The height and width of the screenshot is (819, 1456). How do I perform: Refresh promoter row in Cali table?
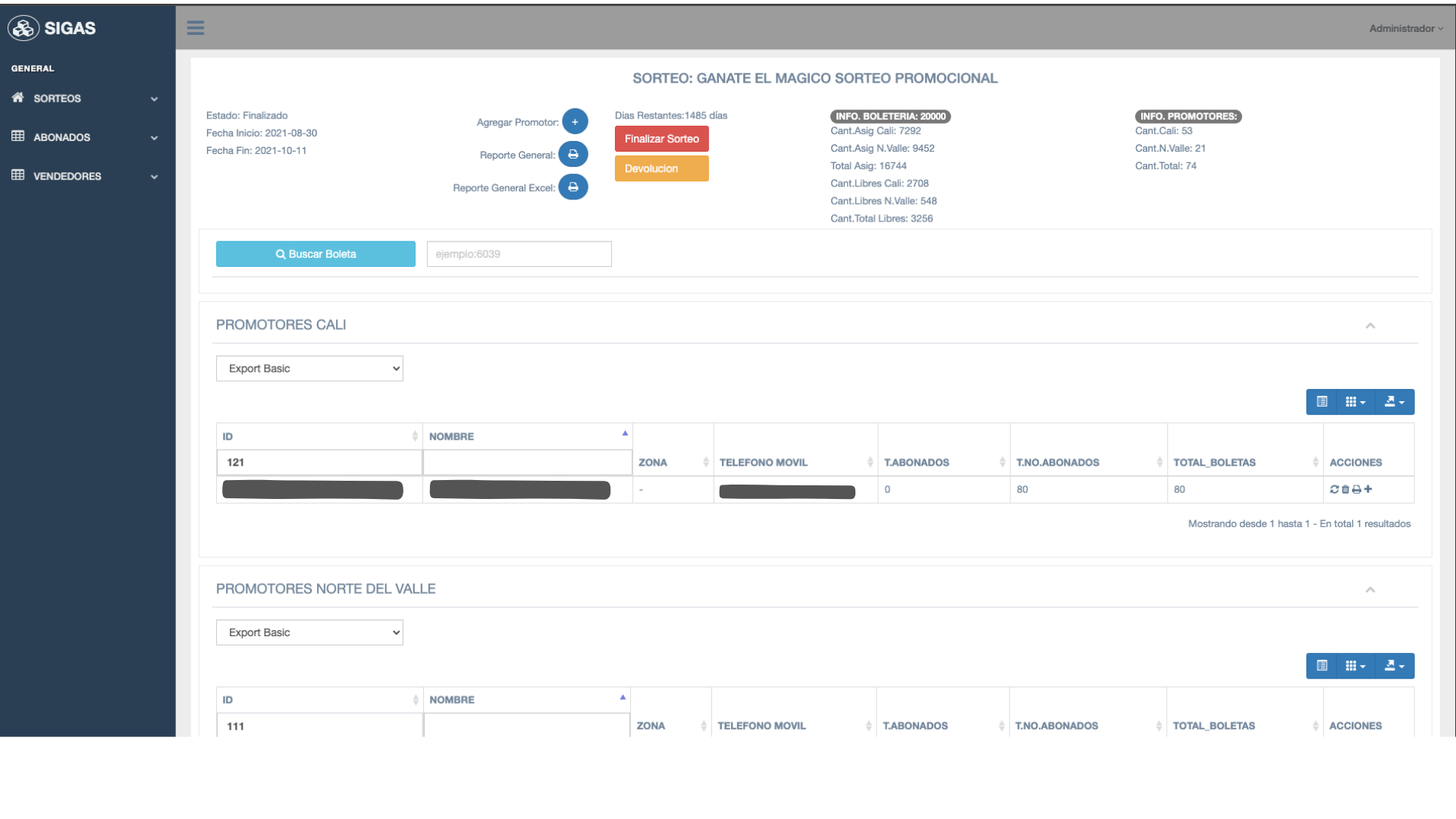click(1335, 489)
